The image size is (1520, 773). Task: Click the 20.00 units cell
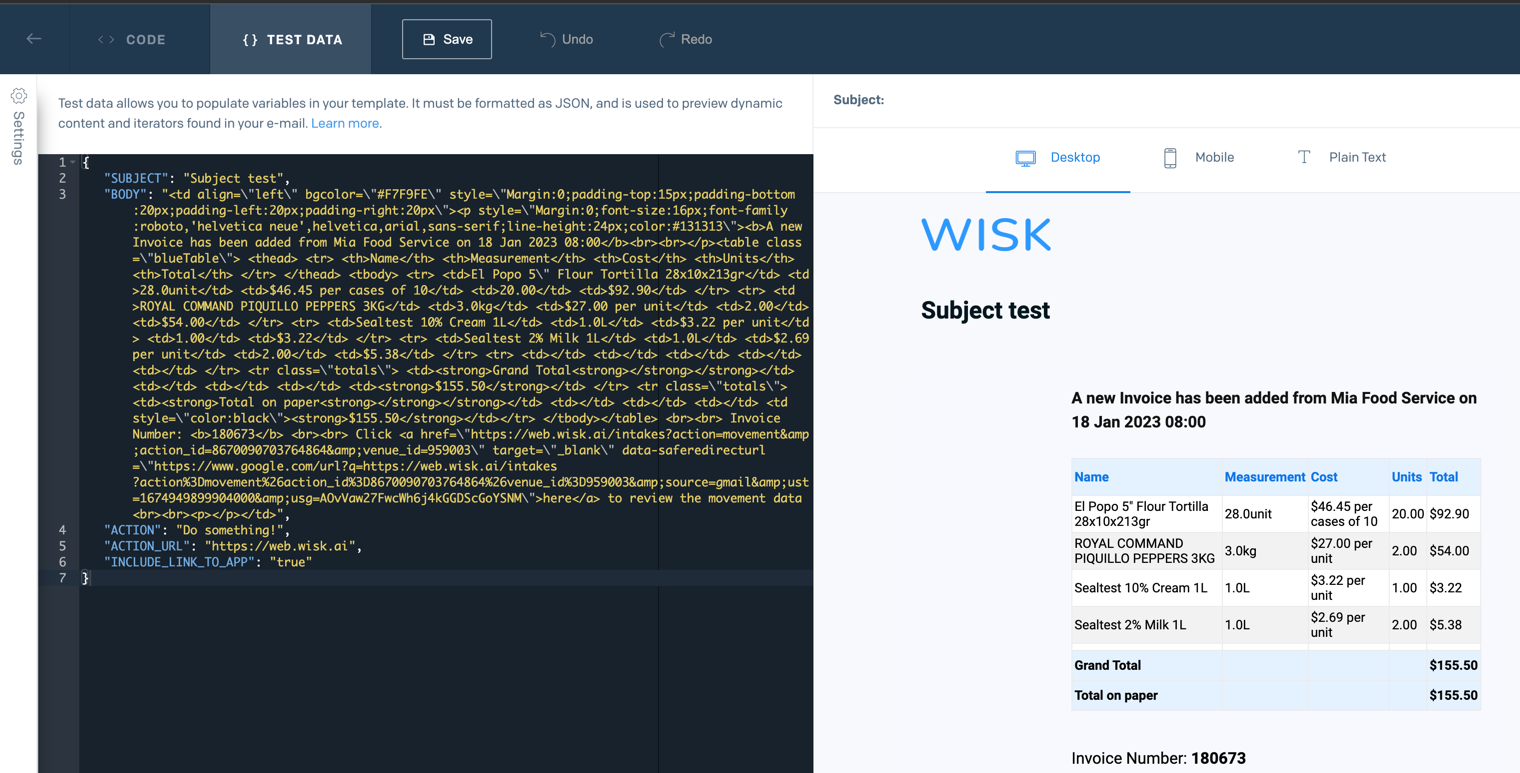1407,514
